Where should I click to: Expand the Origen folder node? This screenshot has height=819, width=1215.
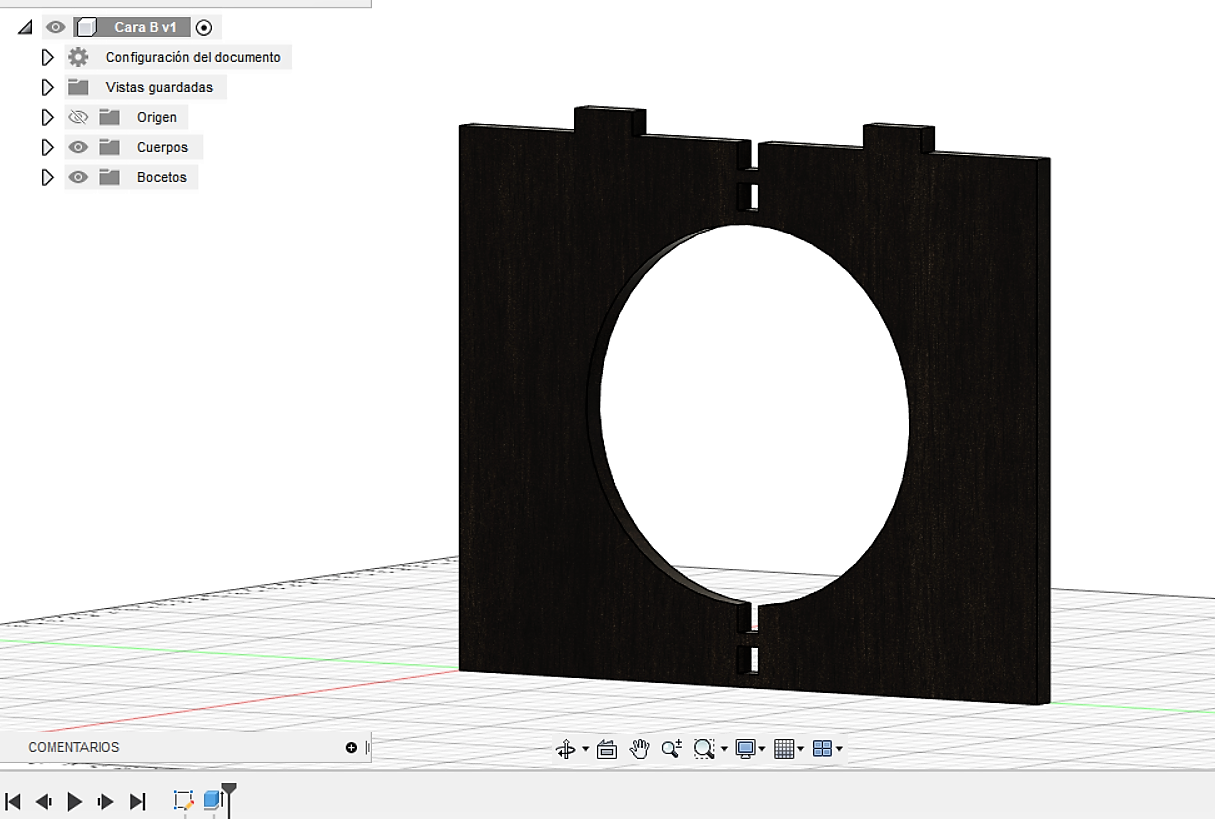(47, 118)
